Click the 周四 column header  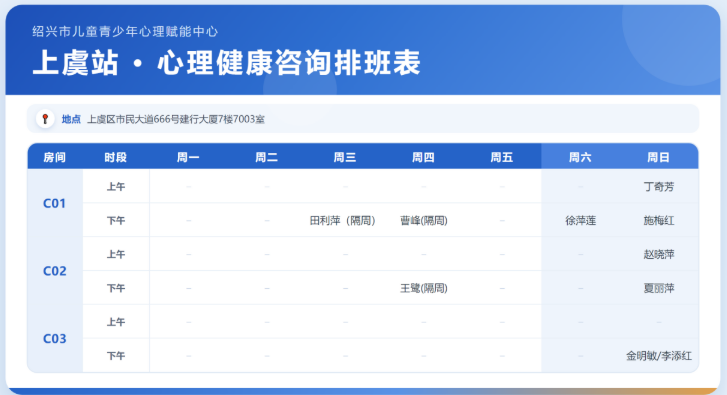coord(423,157)
